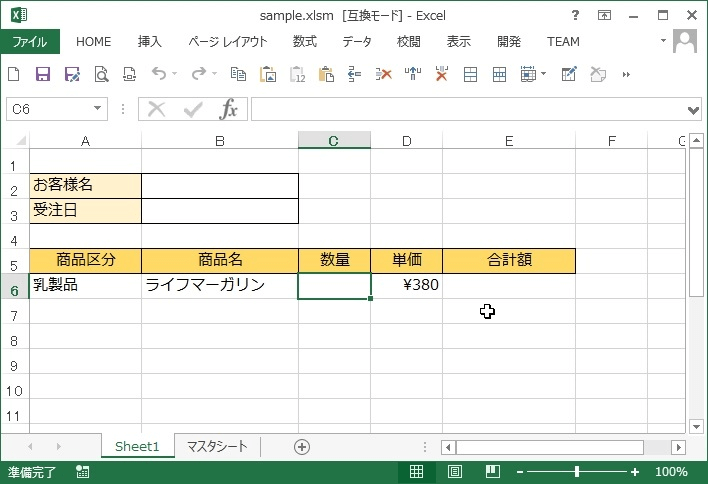Show more quick access toolbar commands
The height and width of the screenshot is (484, 708).
click(x=627, y=74)
